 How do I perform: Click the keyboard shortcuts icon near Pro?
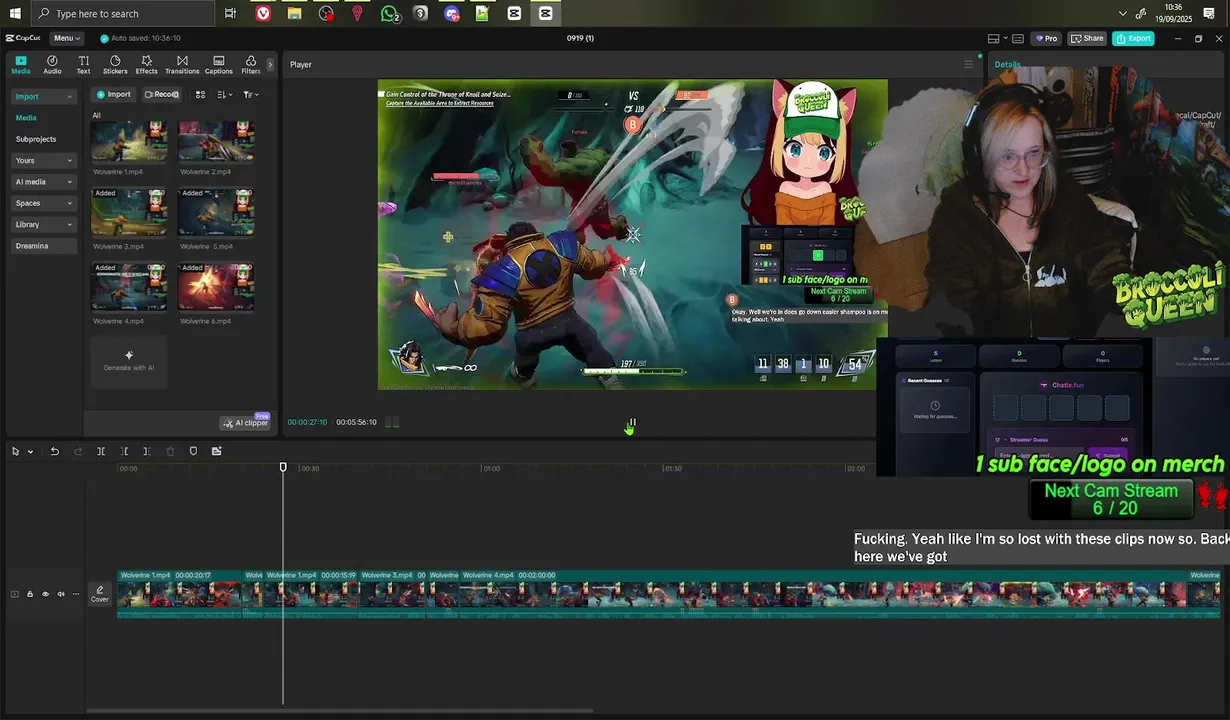(1018, 38)
